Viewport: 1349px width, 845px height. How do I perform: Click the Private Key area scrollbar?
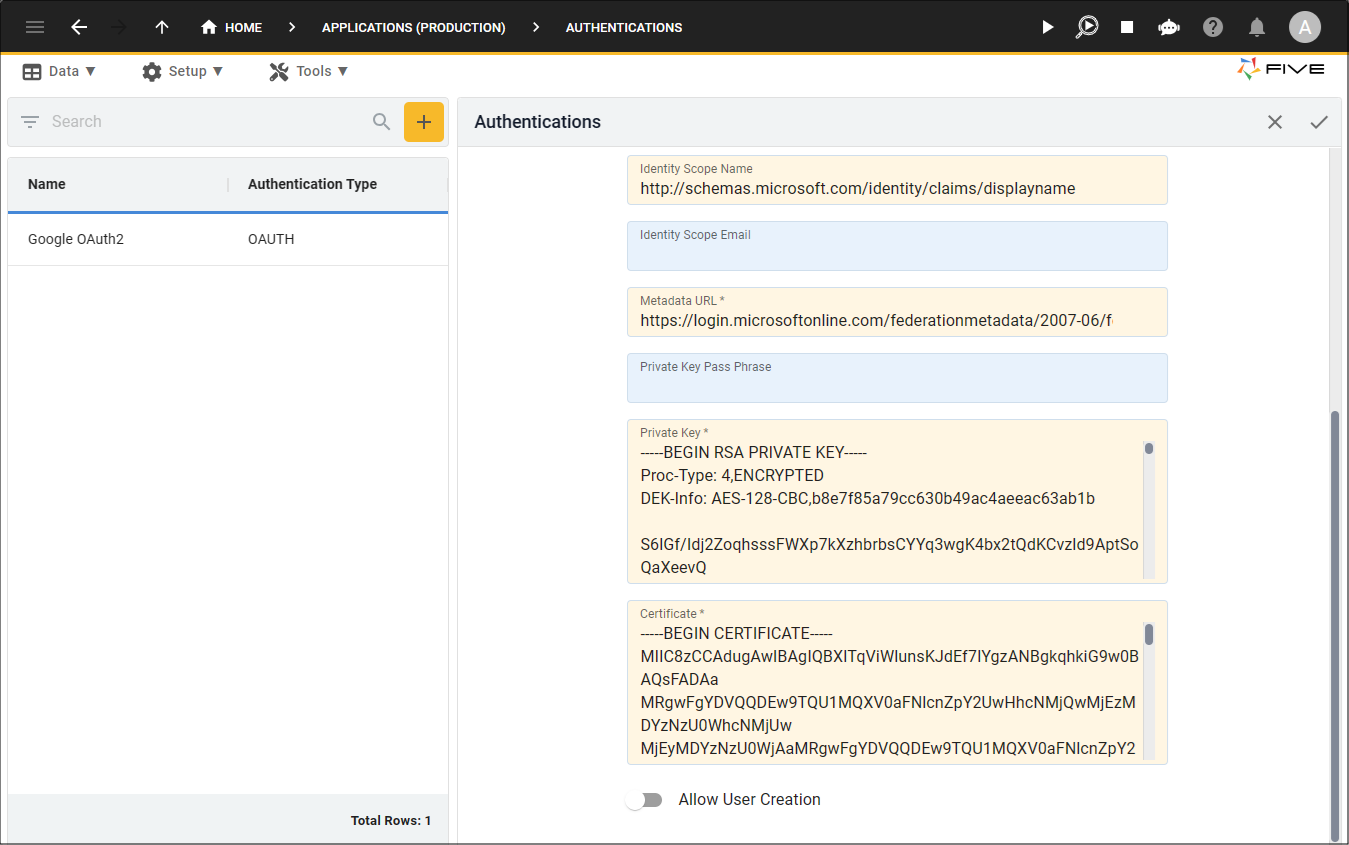(x=1149, y=510)
